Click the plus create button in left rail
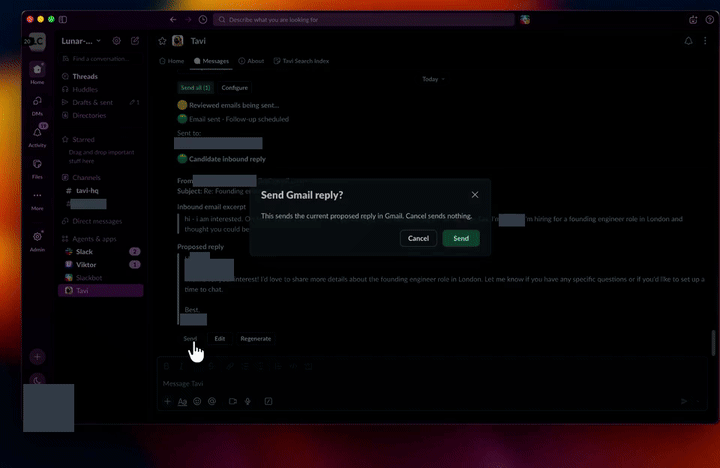This screenshot has width=720, height=468. pos(37,356)
